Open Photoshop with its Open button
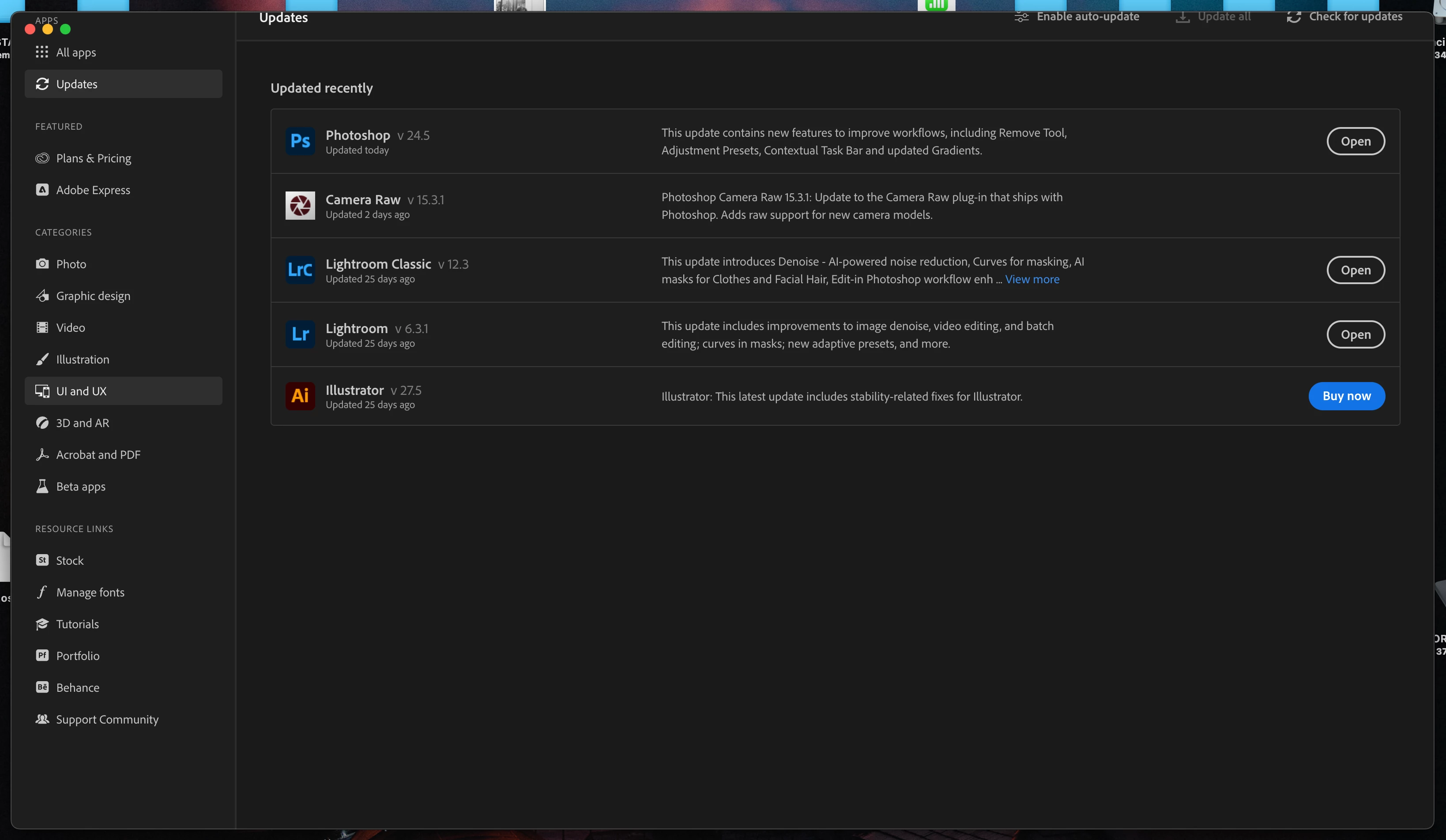The image size is (1446, 840). 1355,141
